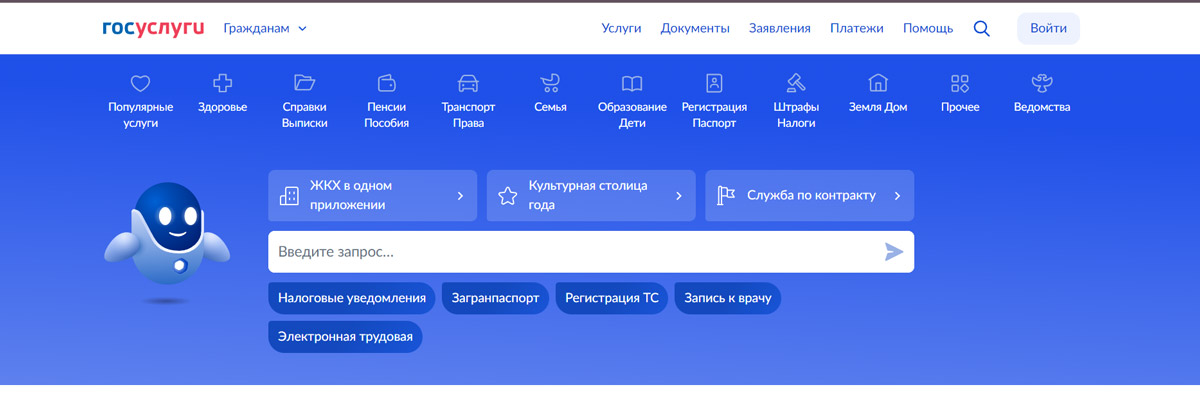Click the building icon on ЖКХ card
1200x413 pixels.
point(289,196)
